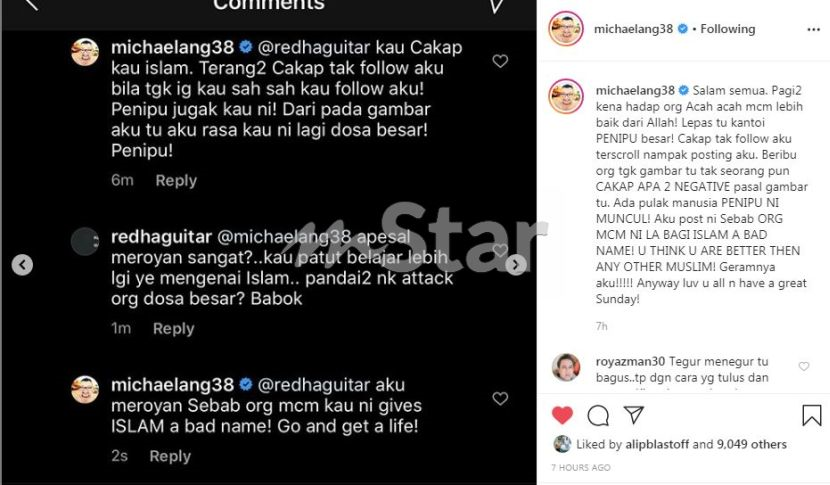Click the Following button
The height and width of the screenshot is (485, 830).
click(727, 29)
